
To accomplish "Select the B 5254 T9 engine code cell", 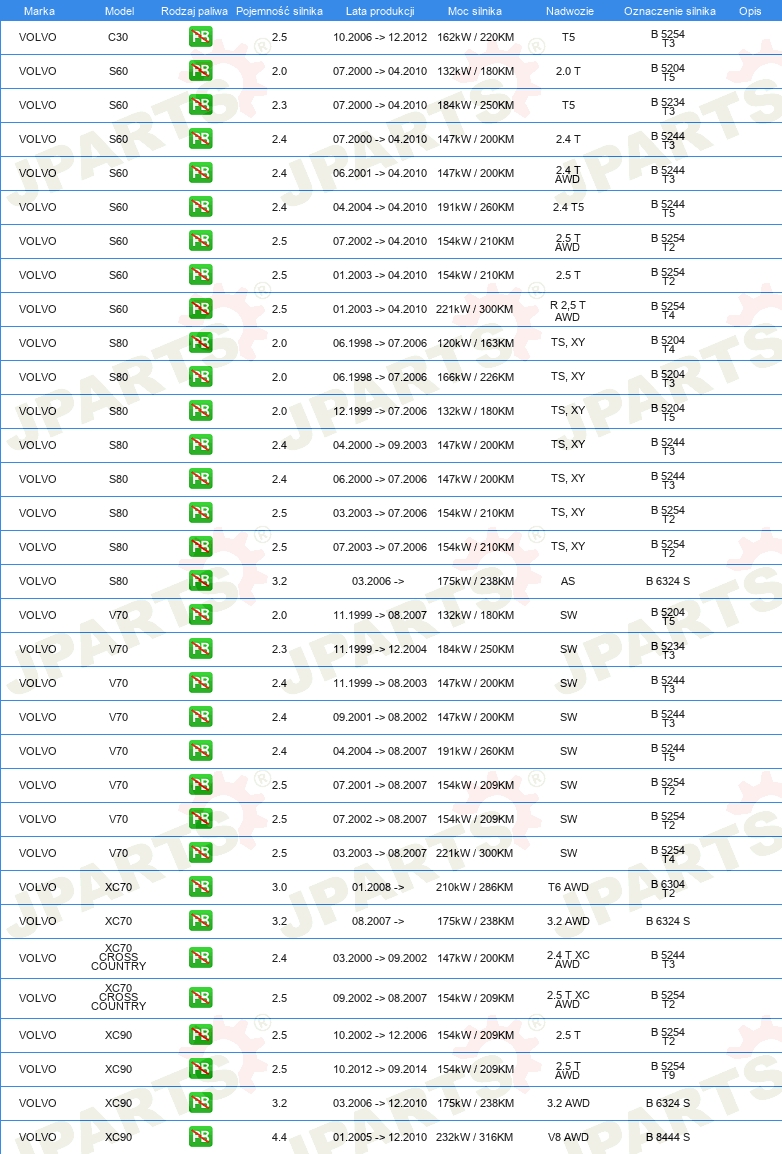I will tap(668, 1070).
